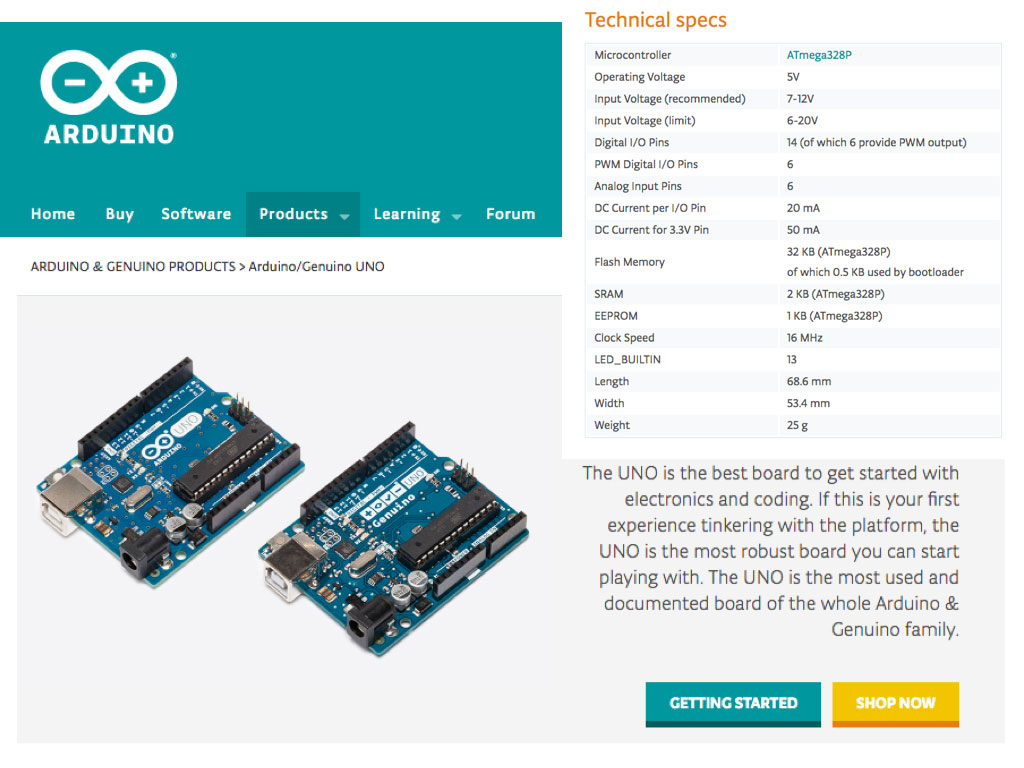Screen dimensions: 1024x768
Task: Select the PWM Digital I/O Pins label
Action: coord(646,165)
